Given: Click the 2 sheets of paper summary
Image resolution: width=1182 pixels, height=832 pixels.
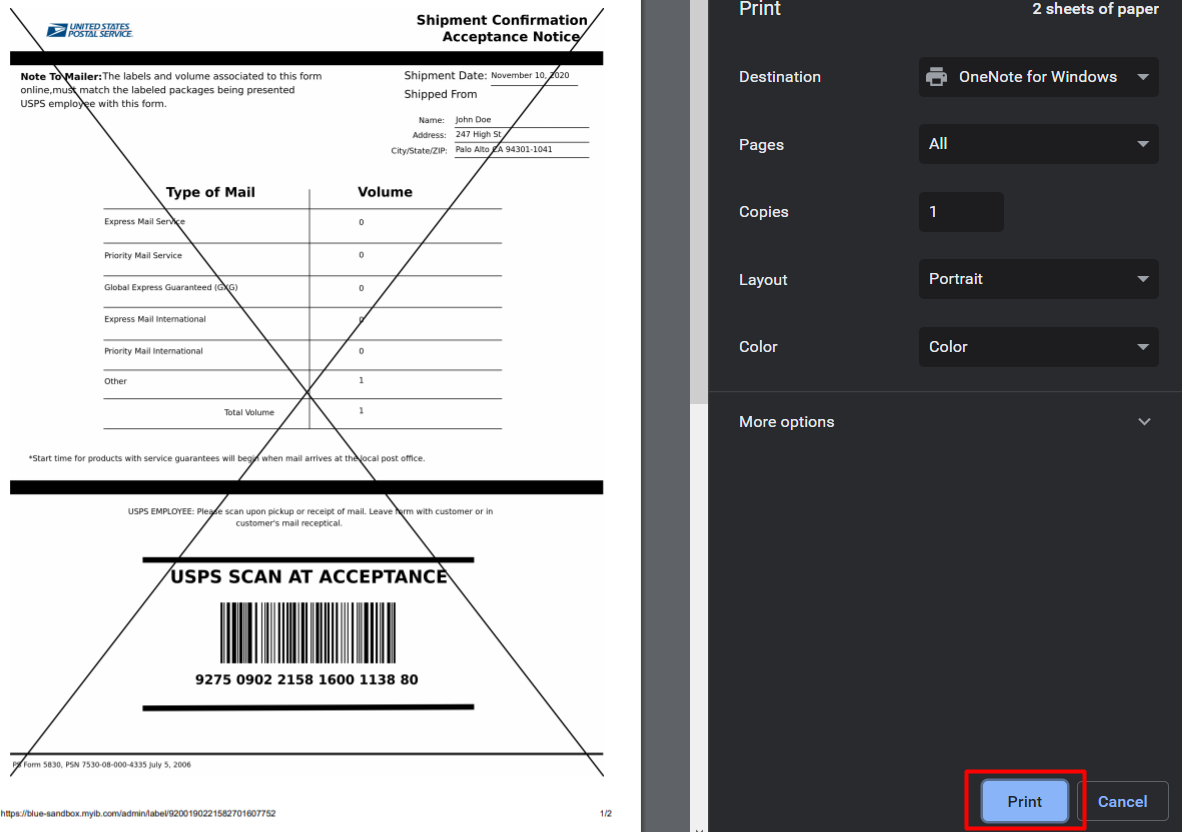Looking at the screenshot, I should [1095, 9].
